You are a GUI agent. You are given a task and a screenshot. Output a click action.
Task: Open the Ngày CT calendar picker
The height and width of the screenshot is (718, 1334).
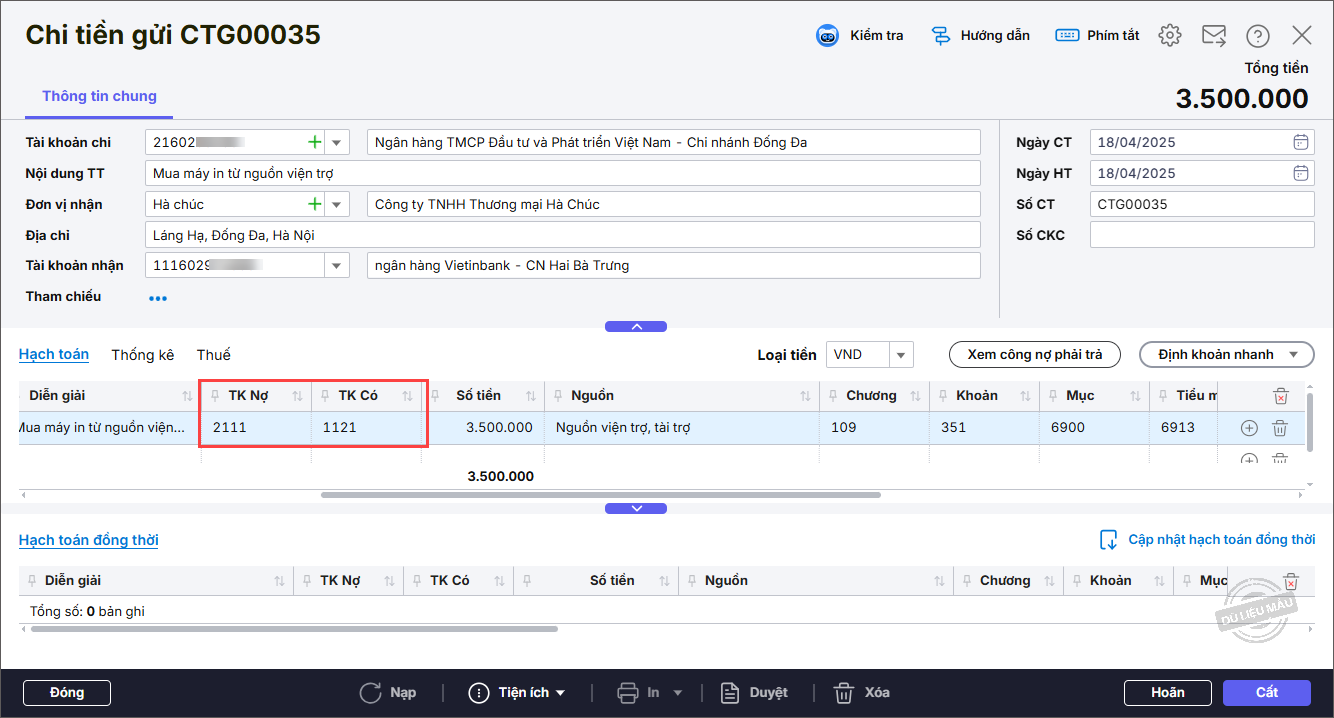click(x=1300, y=142)
